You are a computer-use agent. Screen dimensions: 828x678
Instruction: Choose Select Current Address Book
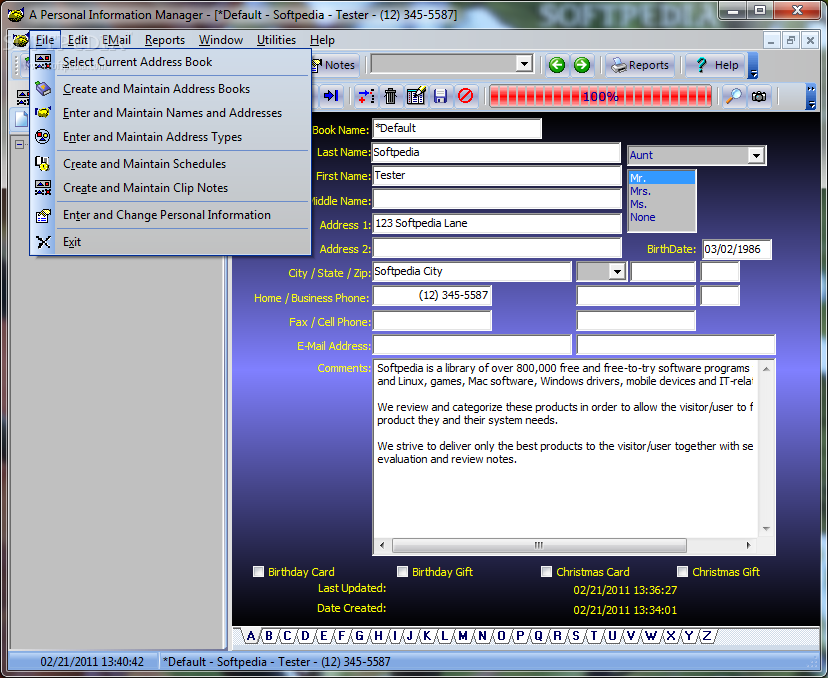point(170,62)
